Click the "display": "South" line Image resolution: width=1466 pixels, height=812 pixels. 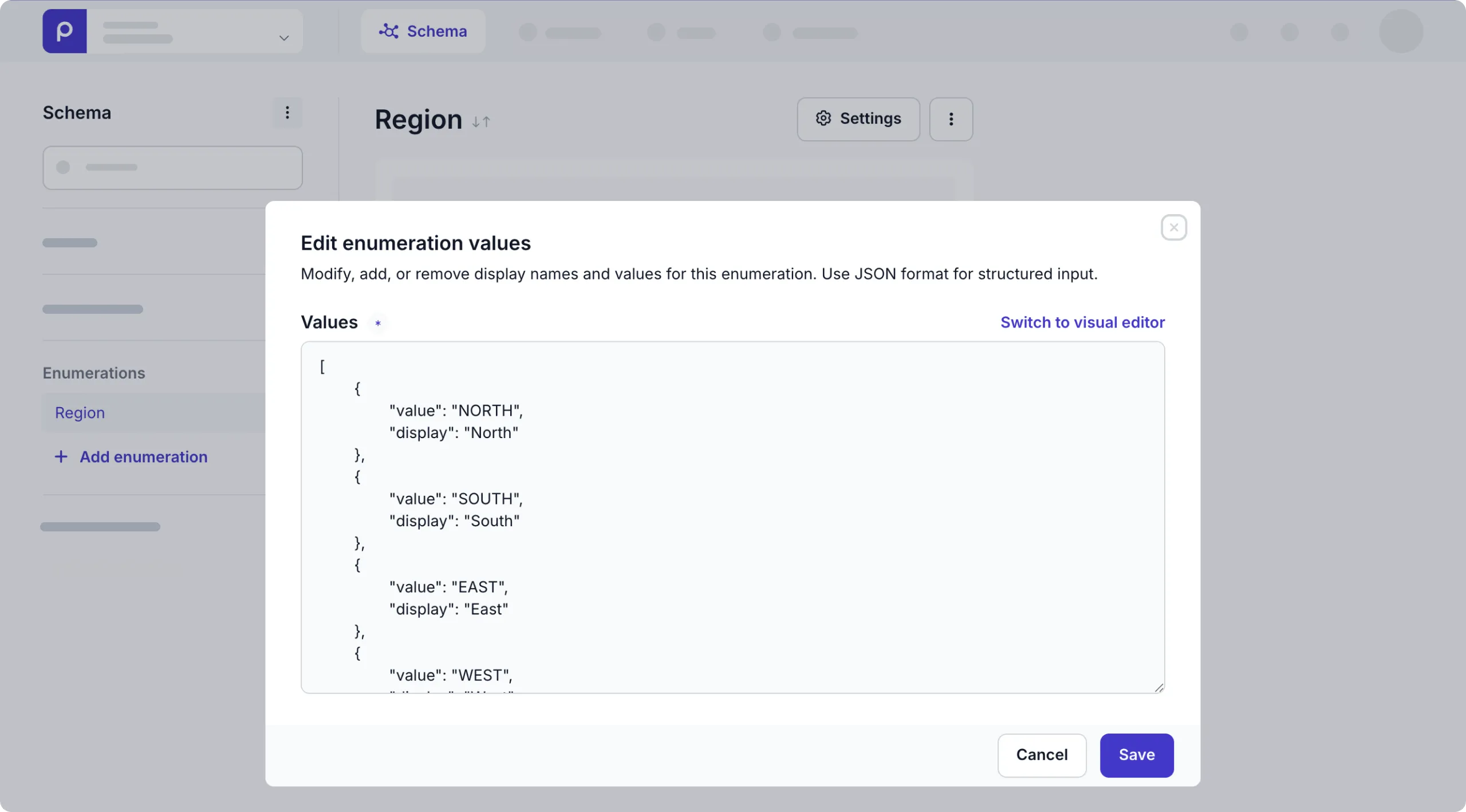coord(454,521)
